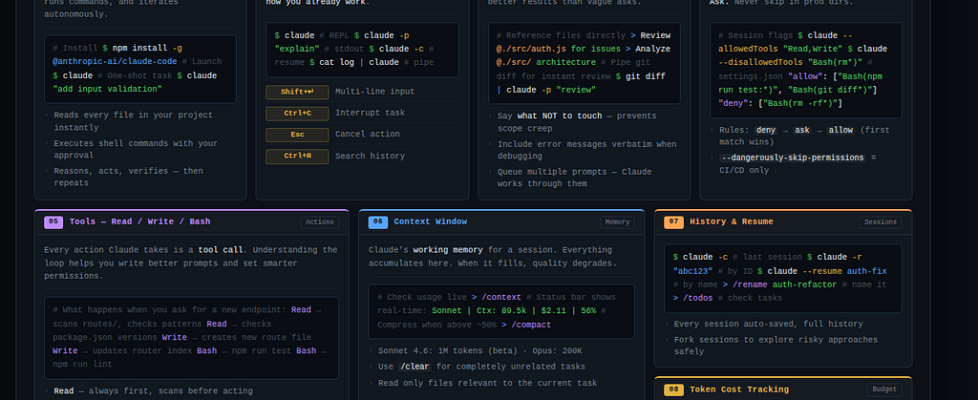Click the Budget tag on Token Cost card

883,389
